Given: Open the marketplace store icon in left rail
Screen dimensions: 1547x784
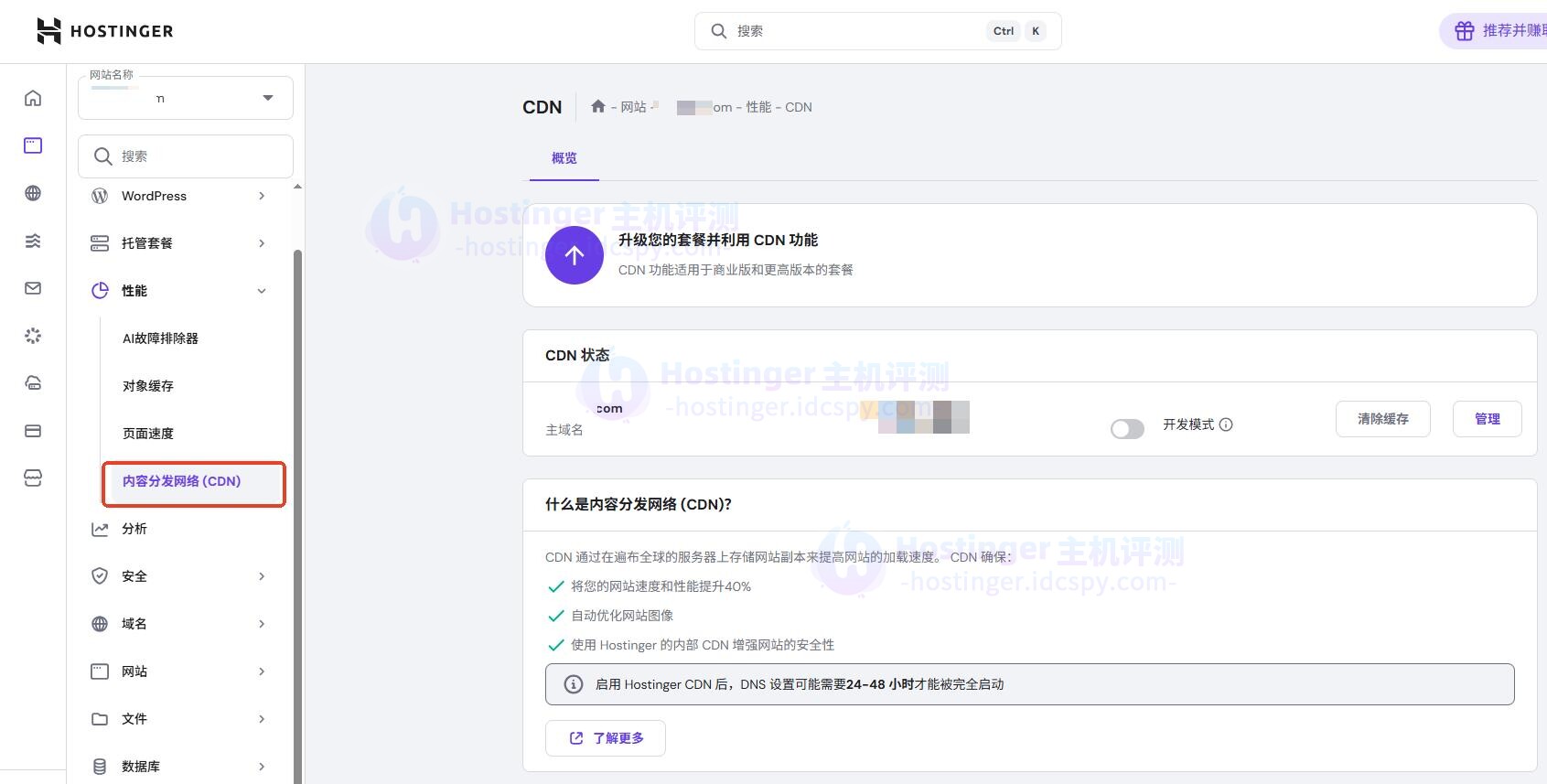Looking at the screenshot, I should click(33, 478).
